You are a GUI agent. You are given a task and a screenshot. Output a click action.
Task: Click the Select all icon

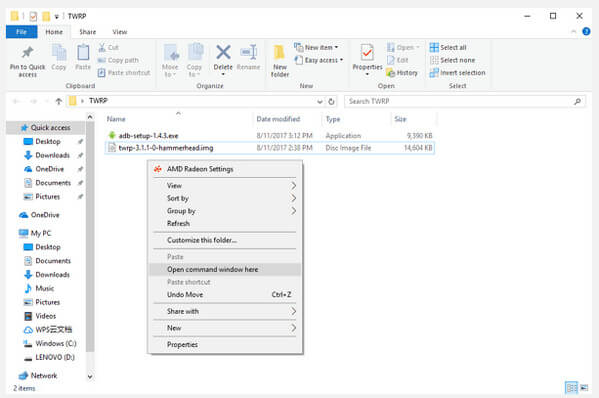[x=434, y=47]
